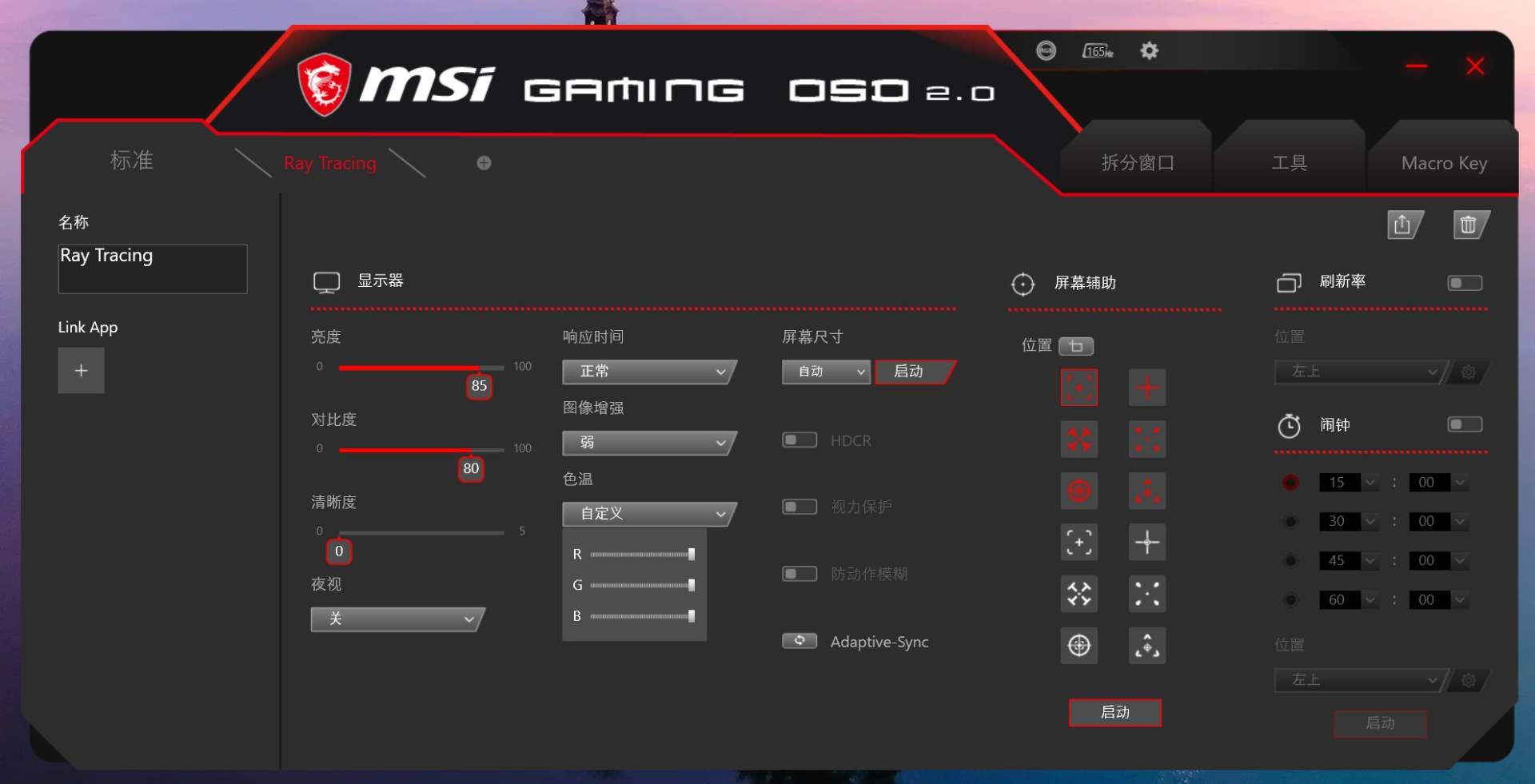
Task: Open the Macro Key tab
Action: 1444,163
